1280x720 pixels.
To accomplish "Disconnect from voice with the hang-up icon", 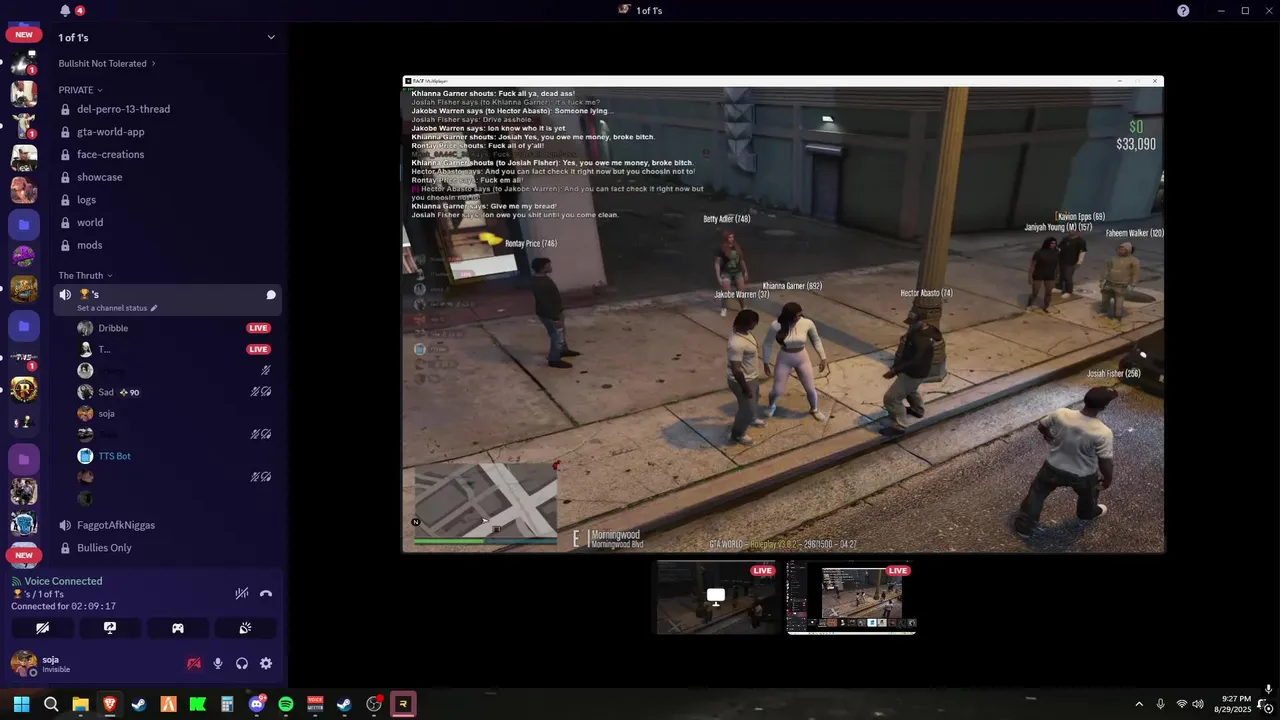I will (x=266, y=593).
